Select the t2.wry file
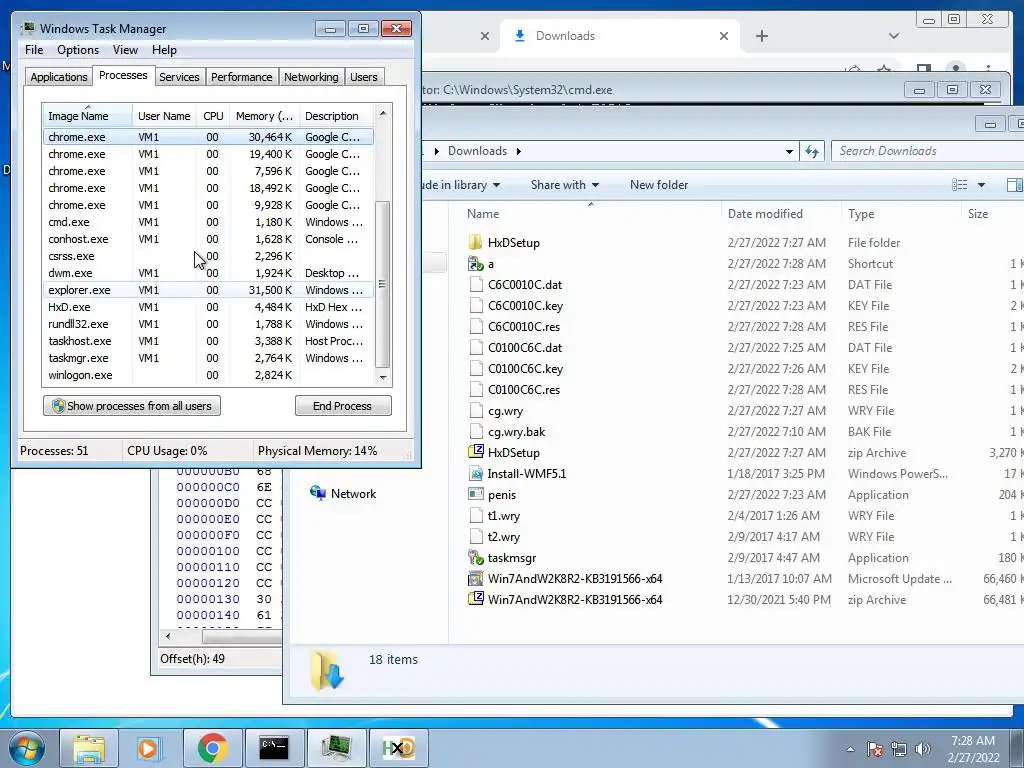 coord(504,537)
